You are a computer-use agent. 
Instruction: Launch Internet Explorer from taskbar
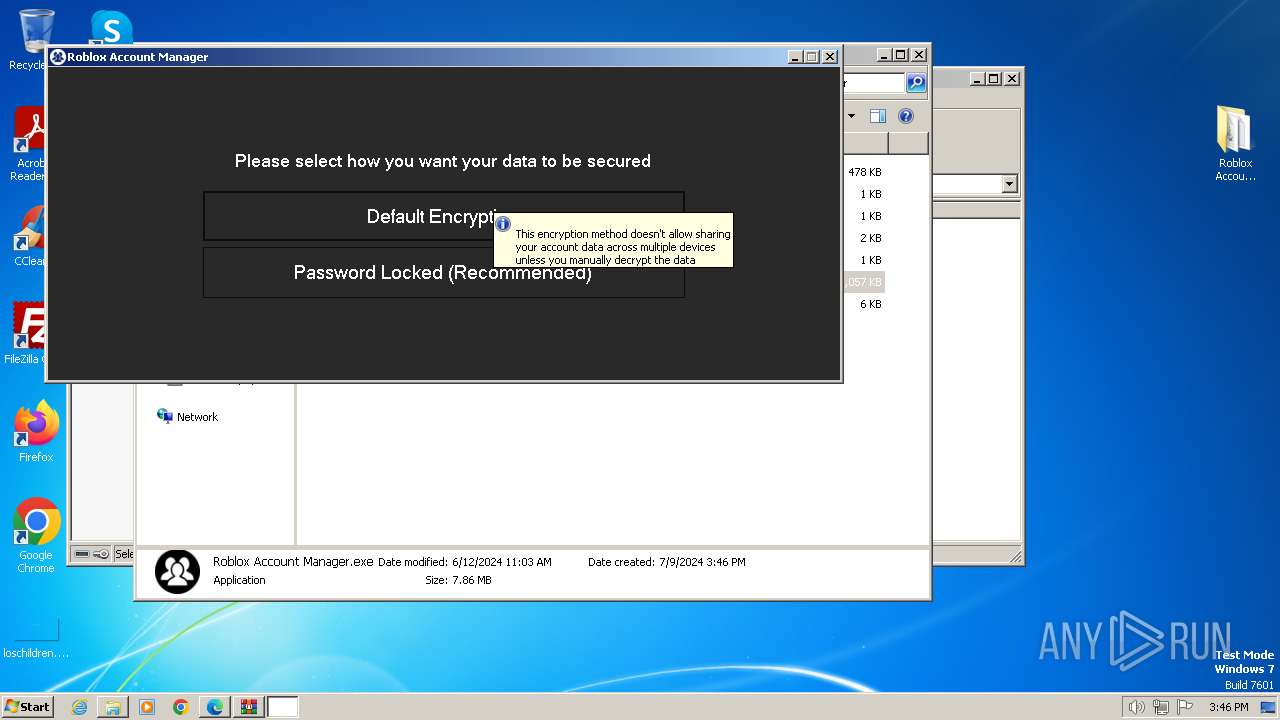[x=79, y=707]
